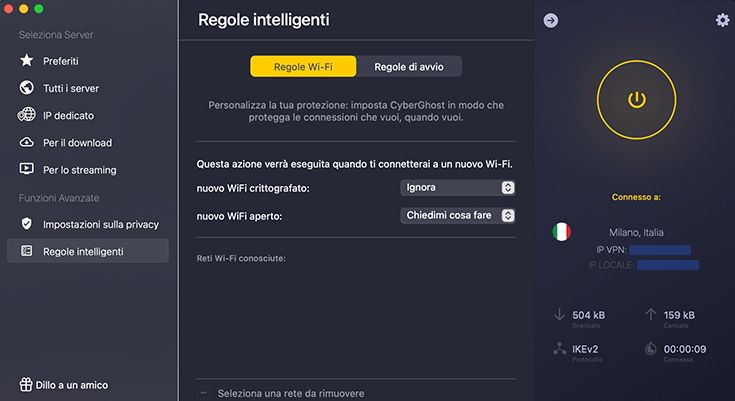Image resolution: width=735 pixels, height=401 pixels.
Task: Click Dillo a un amico link
Action: pyautogui.click(x=72, y=385)
